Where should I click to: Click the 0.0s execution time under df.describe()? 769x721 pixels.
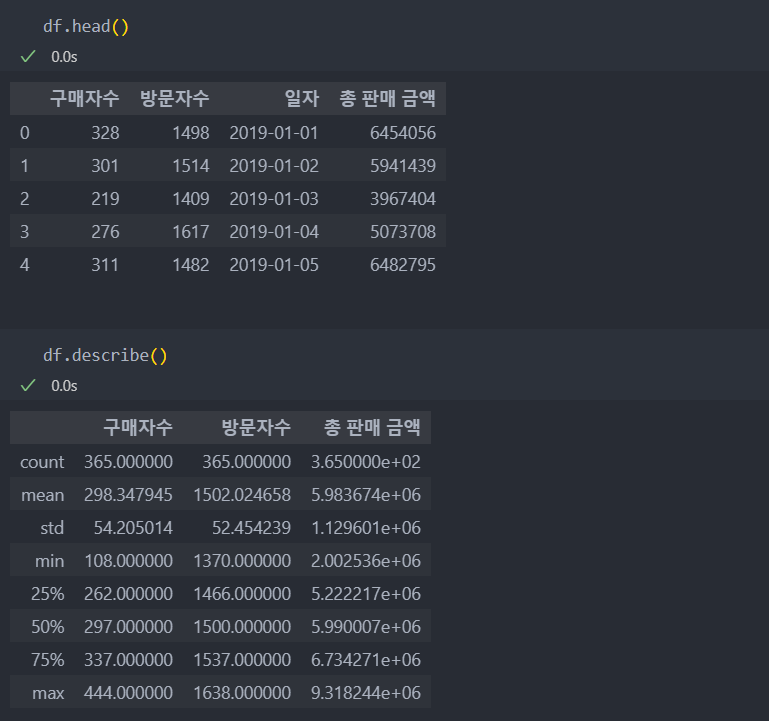pos(64,386)
